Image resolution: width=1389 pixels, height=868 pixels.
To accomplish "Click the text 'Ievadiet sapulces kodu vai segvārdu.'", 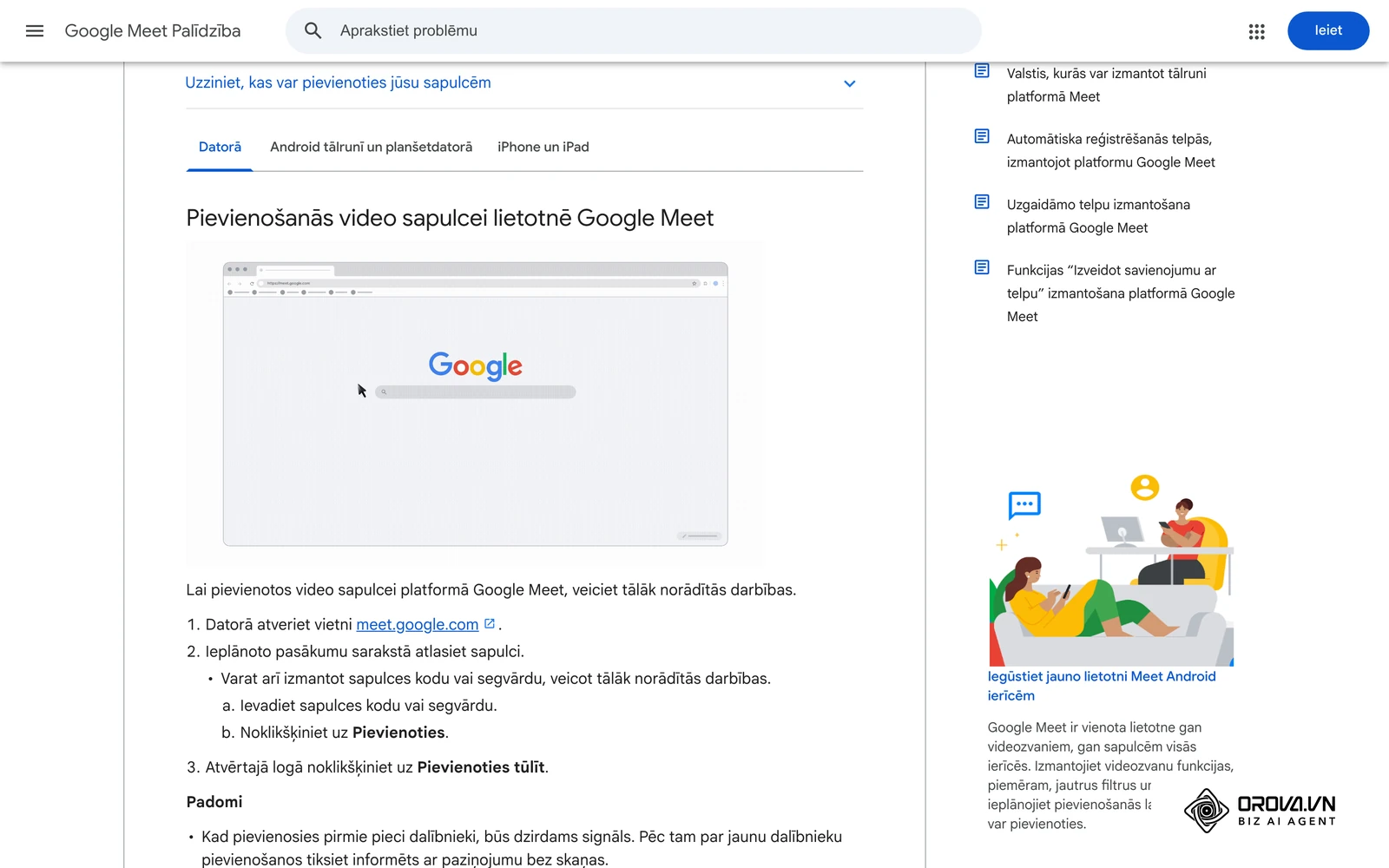I will tap(368, 706).
